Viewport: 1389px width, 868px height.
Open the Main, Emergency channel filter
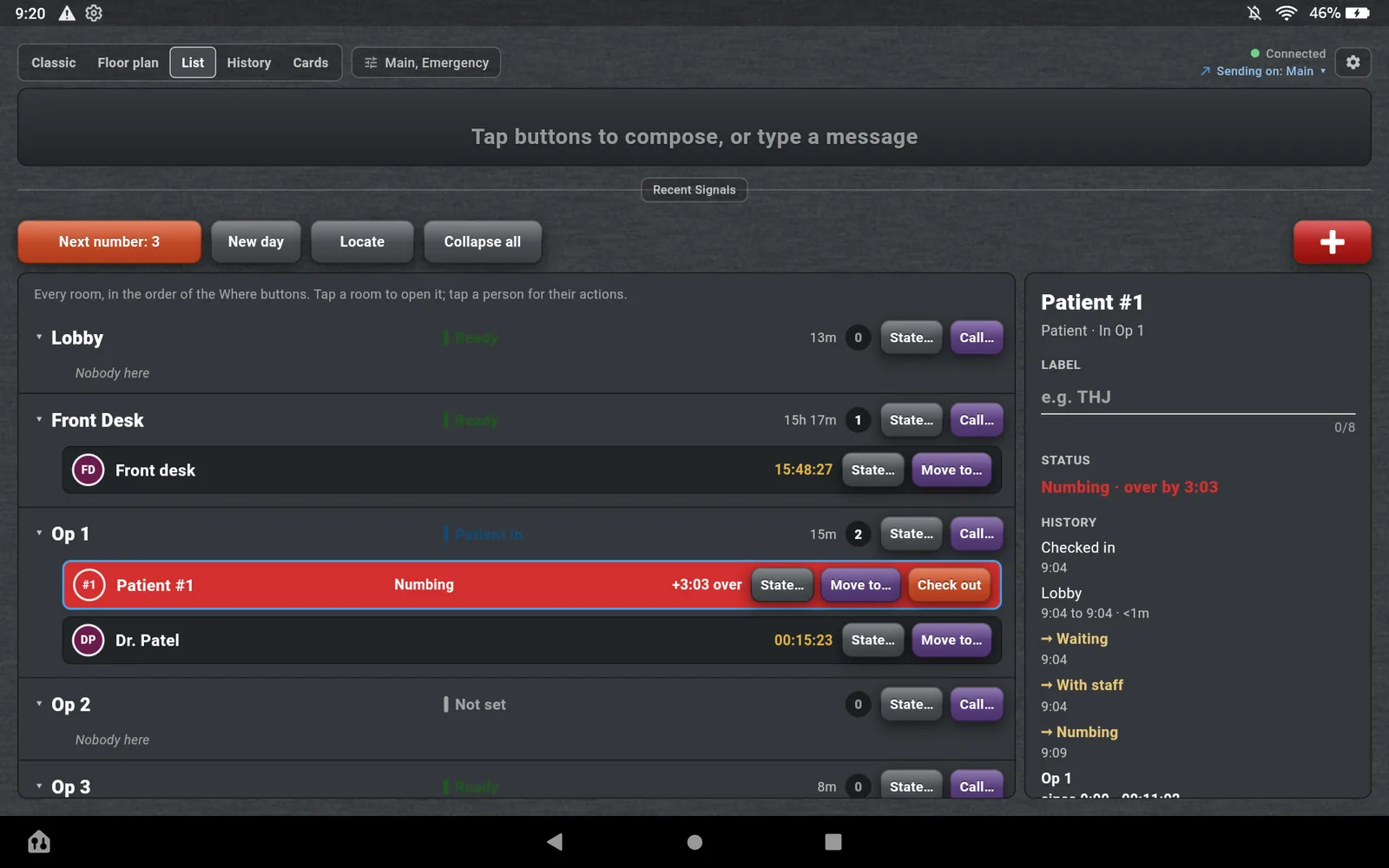coord(426,62)
